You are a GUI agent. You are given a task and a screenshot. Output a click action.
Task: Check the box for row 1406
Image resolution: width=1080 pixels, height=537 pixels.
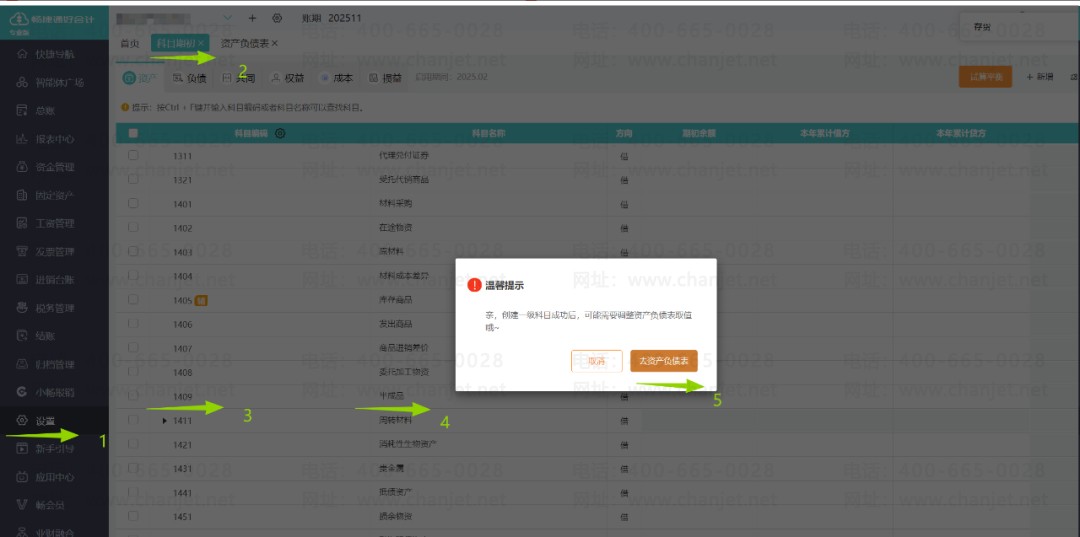click(133, 324)
